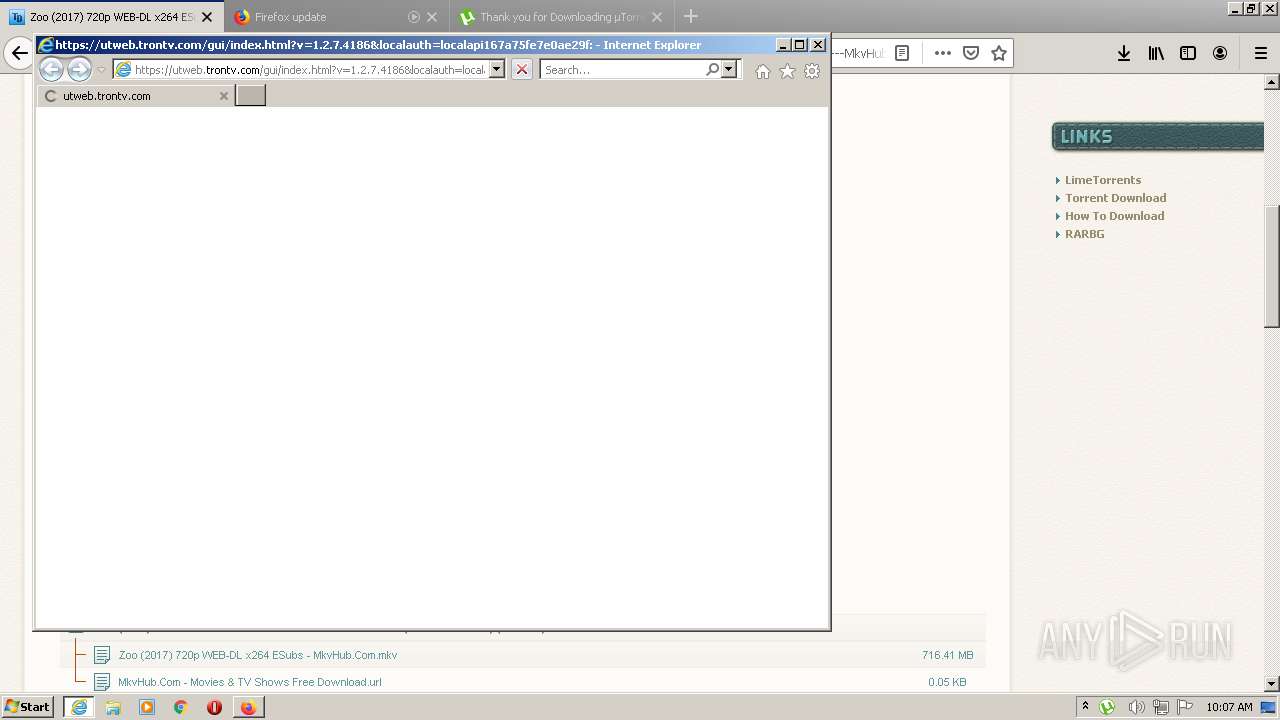Click Zoo (2017) 720p WEB-DL mkv file
The height and width of the screenshot is (720, 1280).
click(258, 655)
